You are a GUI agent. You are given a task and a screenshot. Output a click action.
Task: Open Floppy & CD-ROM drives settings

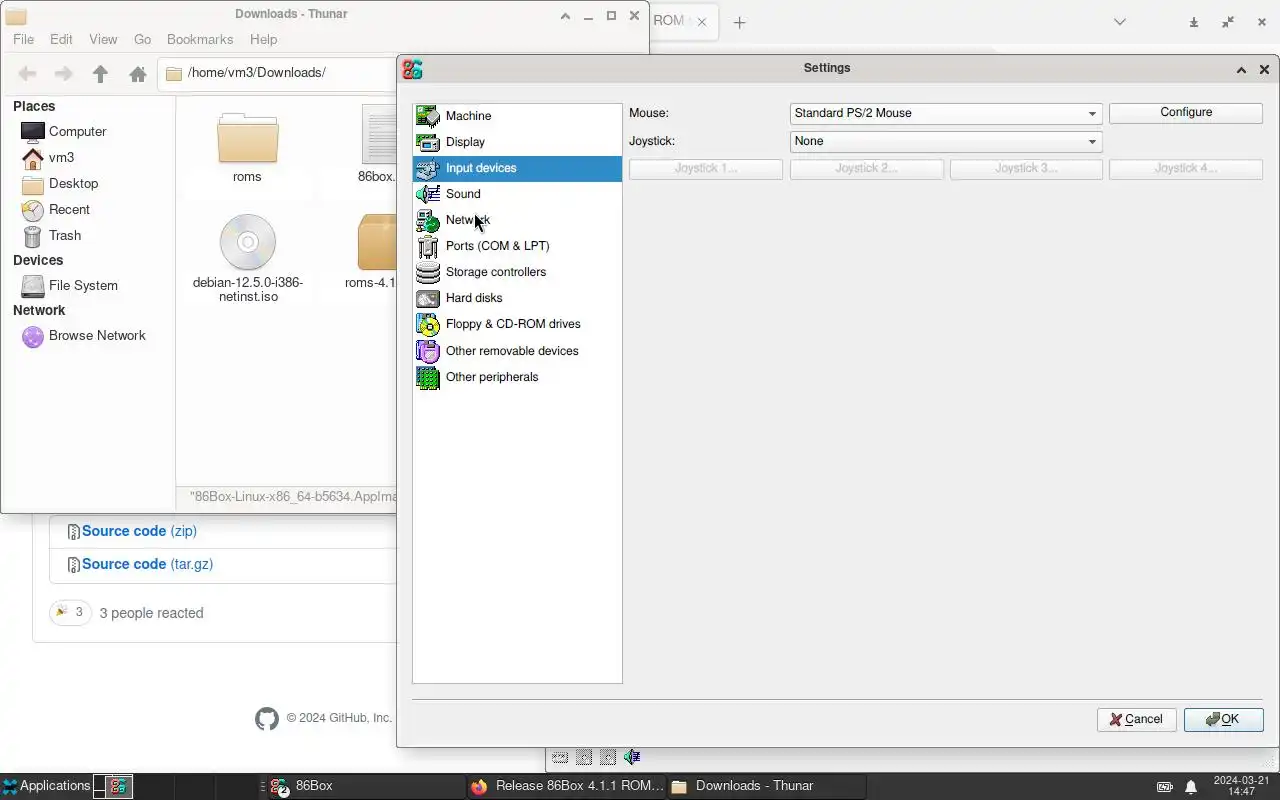[517, 324]
